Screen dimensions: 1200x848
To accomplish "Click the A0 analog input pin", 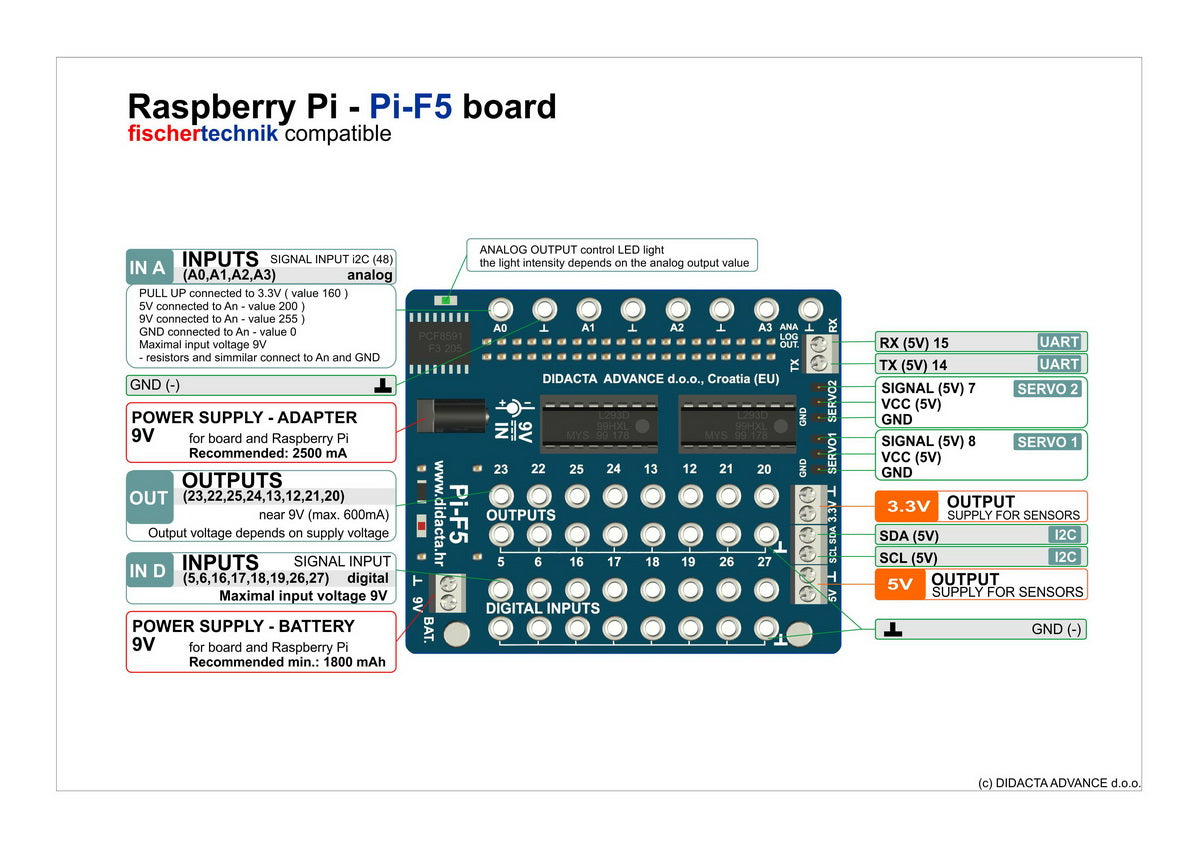I will [500, 309].
